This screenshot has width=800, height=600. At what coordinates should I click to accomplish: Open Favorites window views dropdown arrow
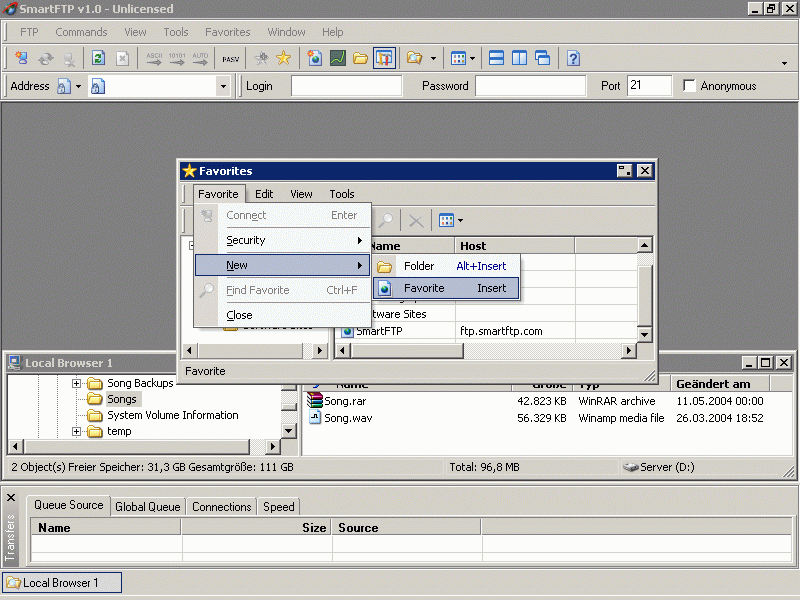(x=460, y=220)
